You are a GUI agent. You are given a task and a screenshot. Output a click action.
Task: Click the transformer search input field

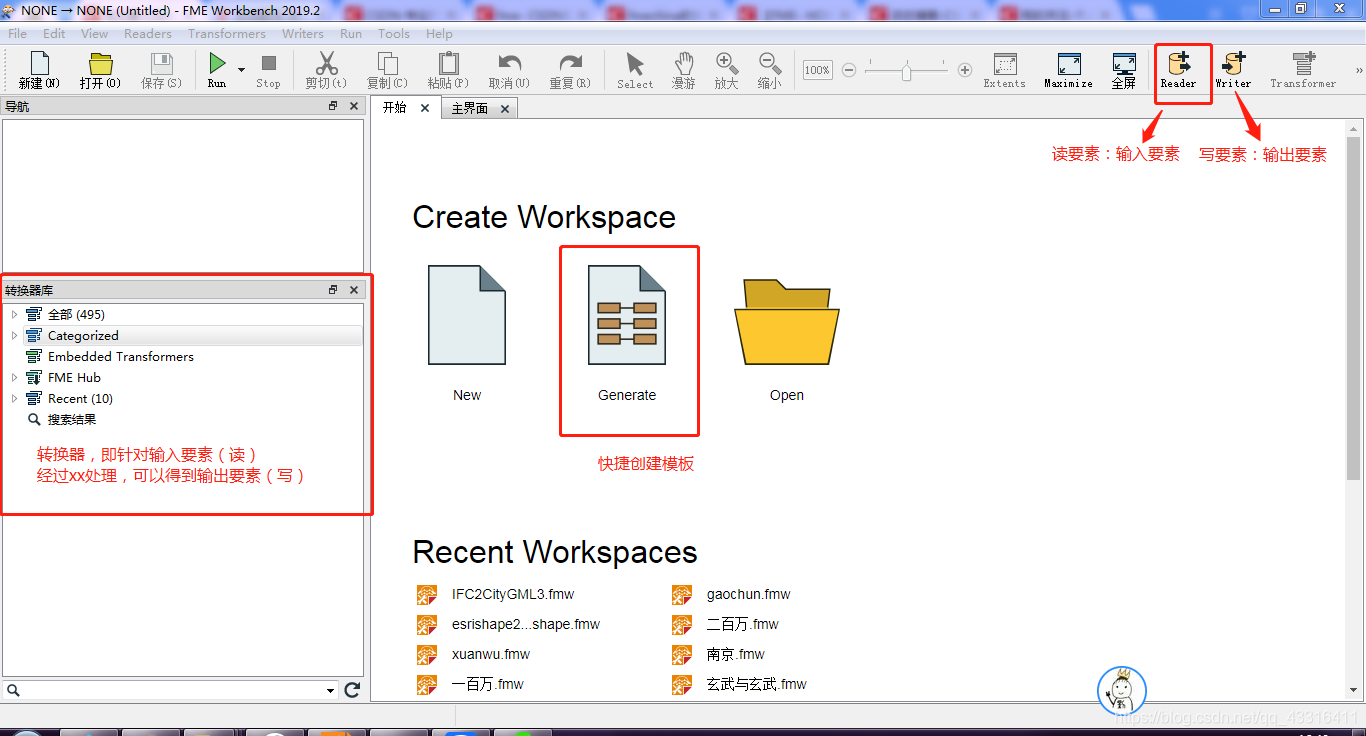pos(160,690)
